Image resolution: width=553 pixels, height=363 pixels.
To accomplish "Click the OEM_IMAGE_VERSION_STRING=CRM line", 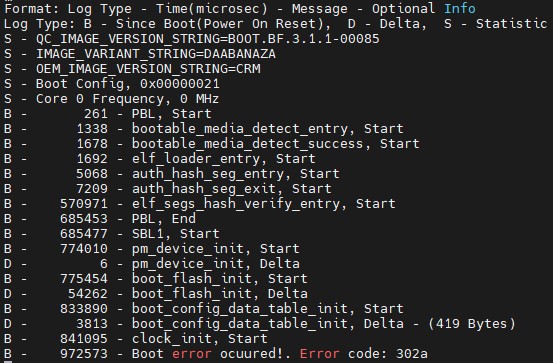I will [x=132, y=69].
